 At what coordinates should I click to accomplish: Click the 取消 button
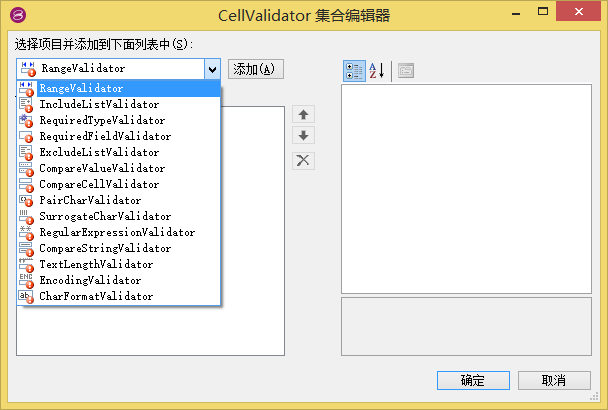click(x=553, y=380)
